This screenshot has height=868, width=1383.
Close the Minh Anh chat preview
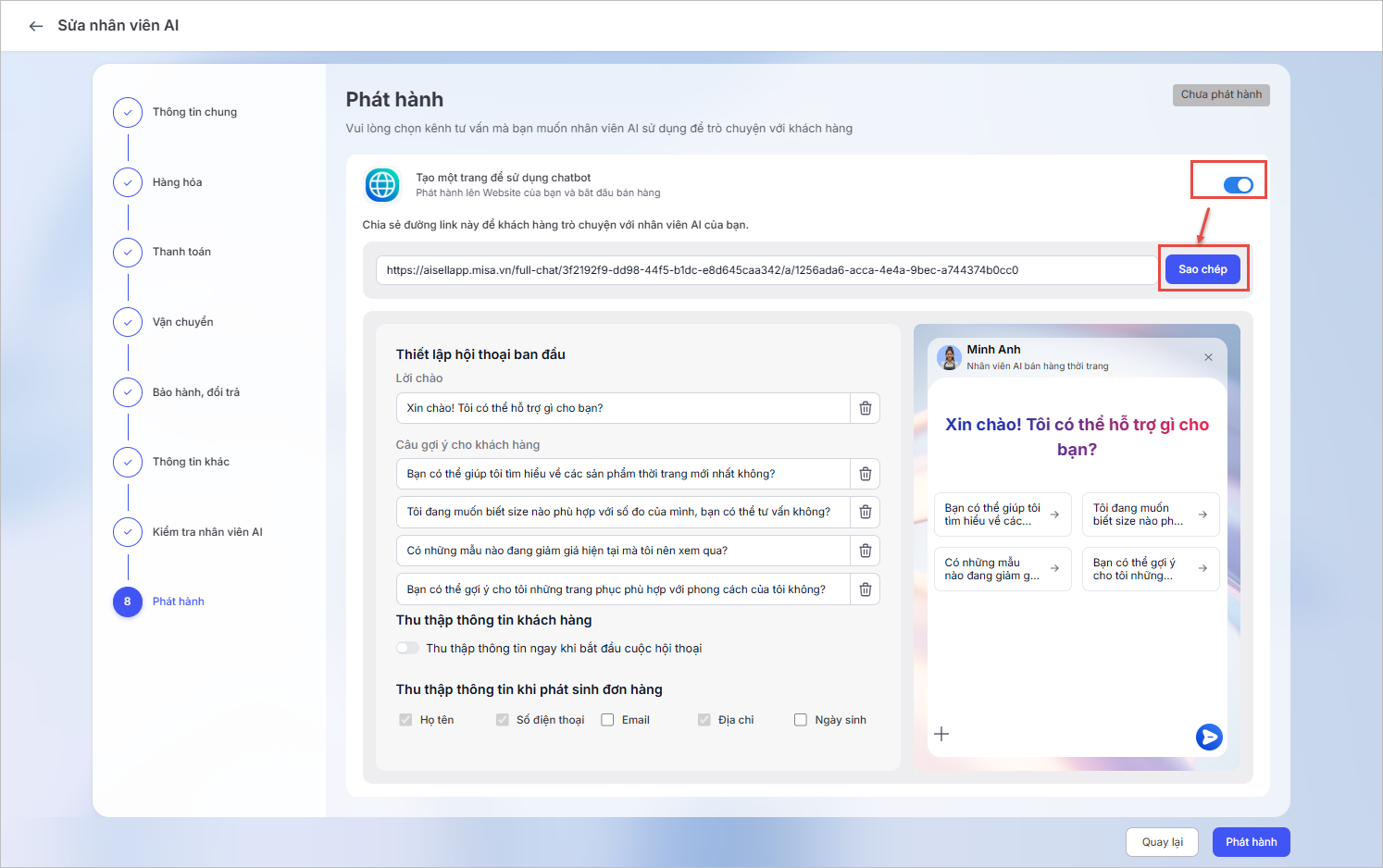click(1208, 357)
